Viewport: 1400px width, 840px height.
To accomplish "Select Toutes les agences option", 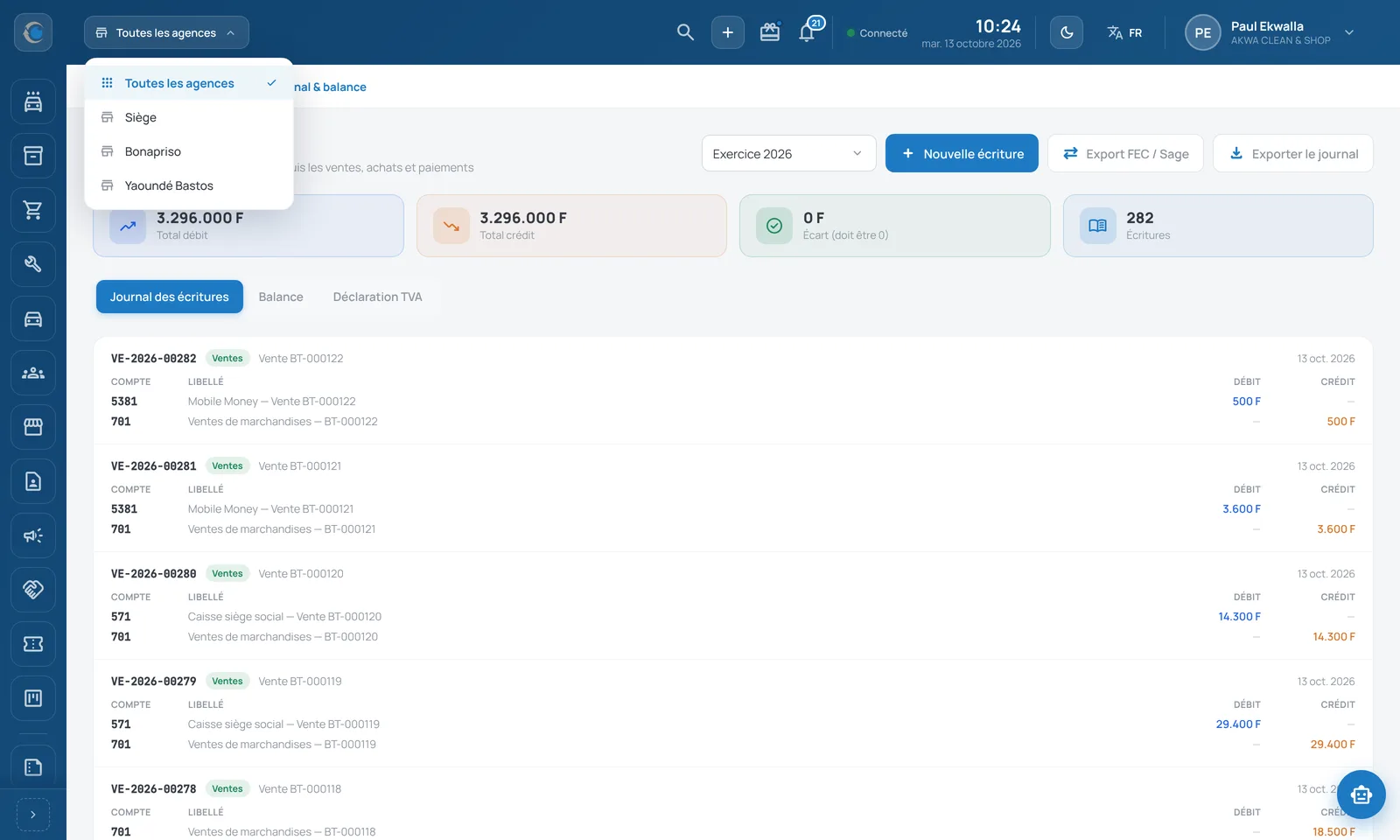I will tap(189, 83).
